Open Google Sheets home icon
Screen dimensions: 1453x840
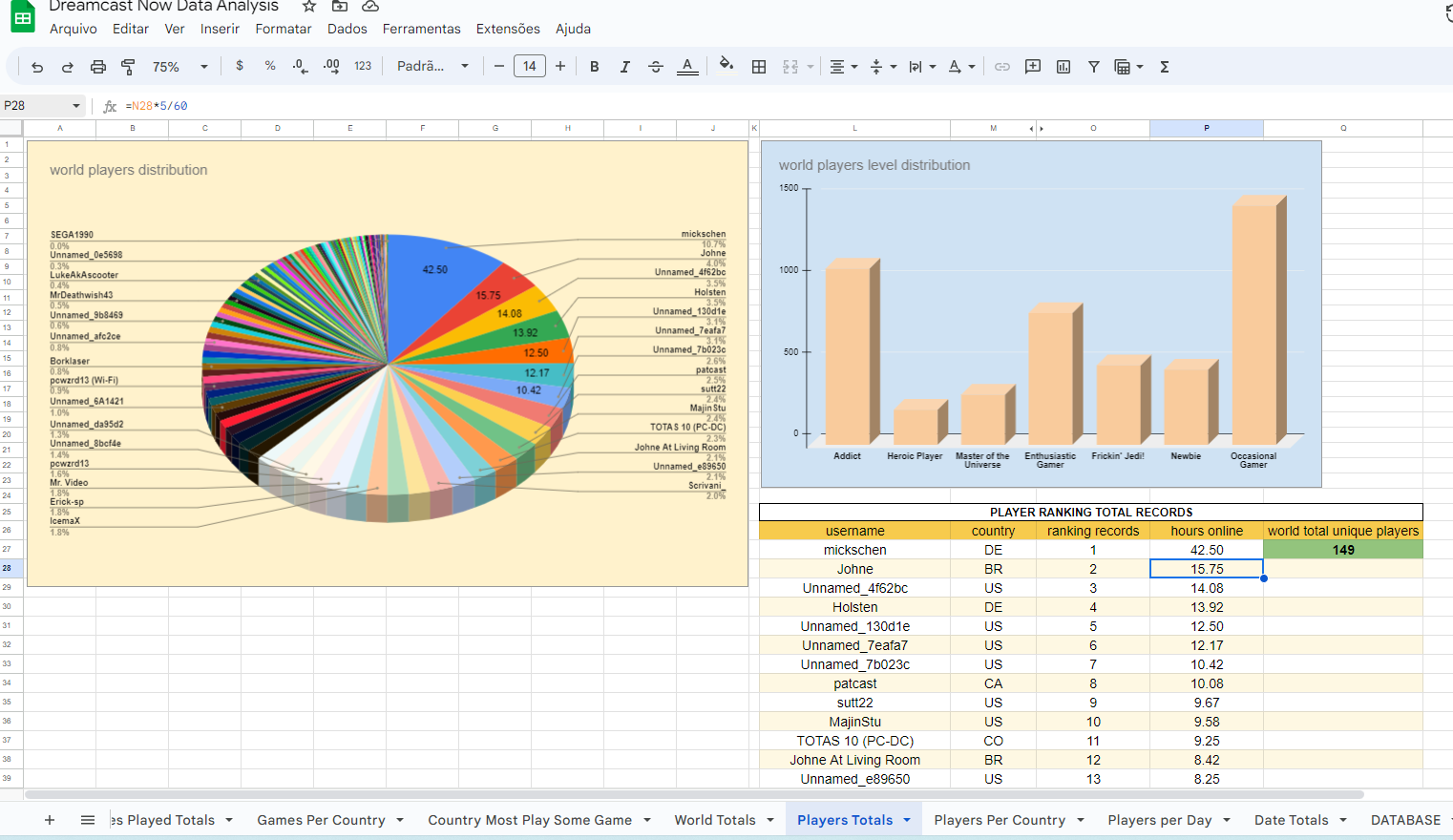(23, 16)
